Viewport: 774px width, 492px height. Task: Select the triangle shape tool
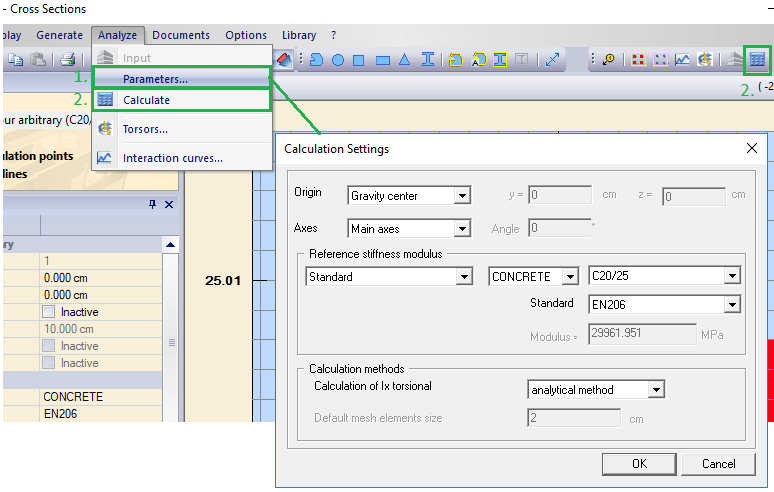pyautogui.click(x=405, y=60)
